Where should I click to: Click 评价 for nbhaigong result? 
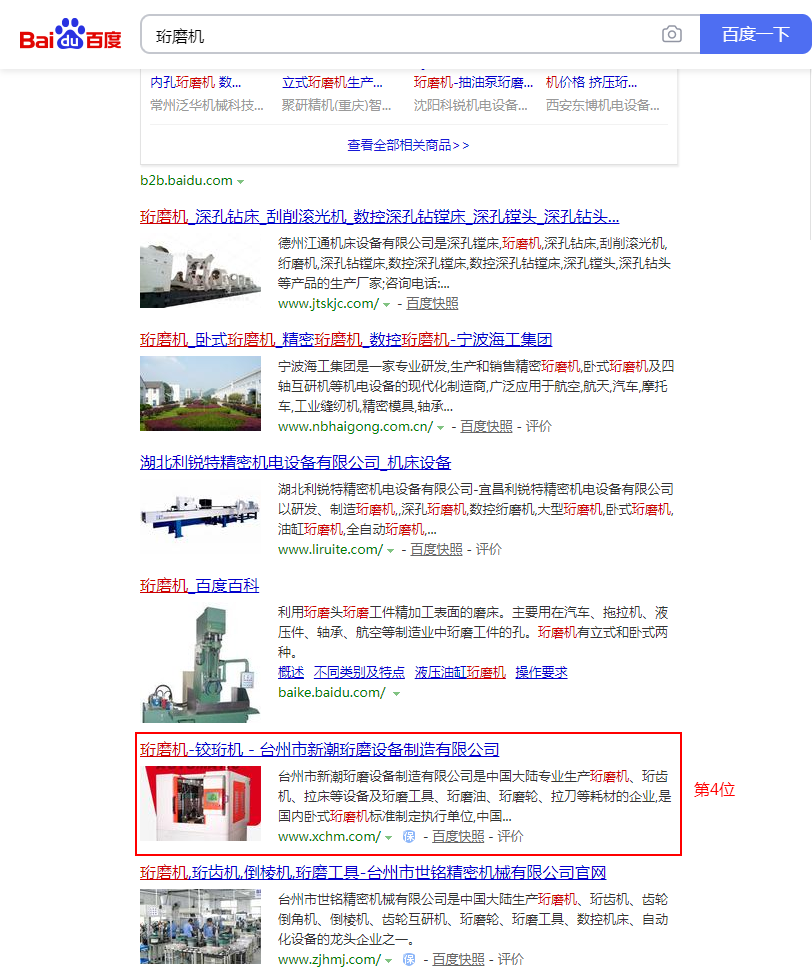point(539,426)
